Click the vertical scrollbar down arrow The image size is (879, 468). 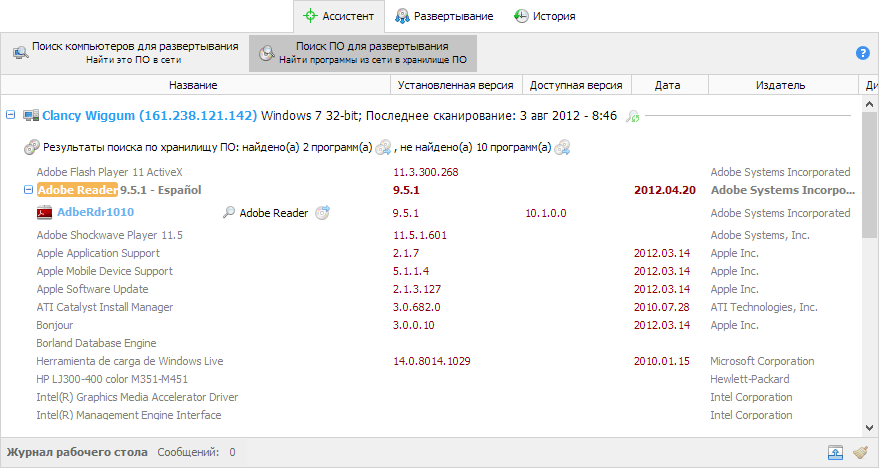pyautogui.click(x=871, y=426)
